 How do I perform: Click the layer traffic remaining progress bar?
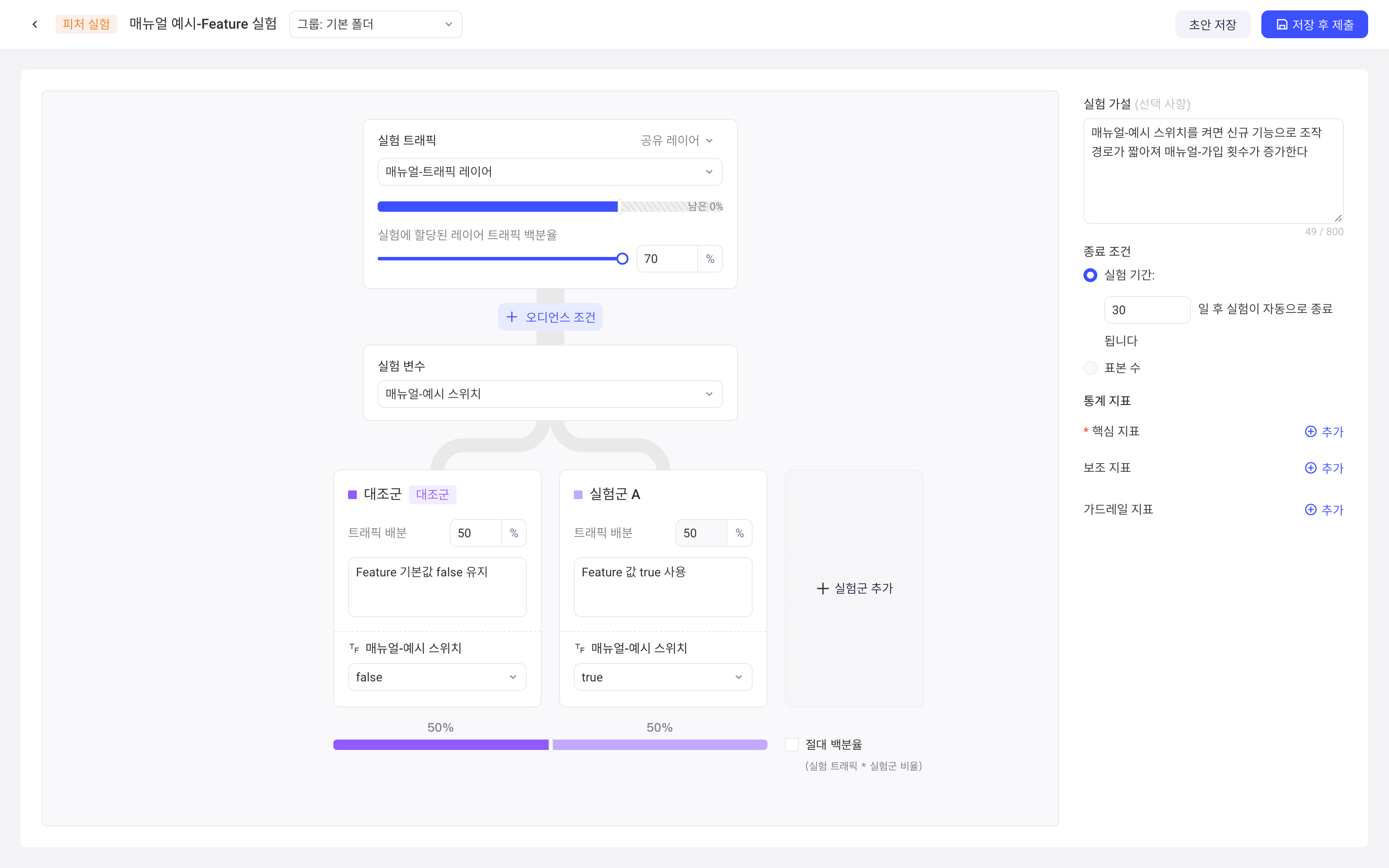click(549, 207)
